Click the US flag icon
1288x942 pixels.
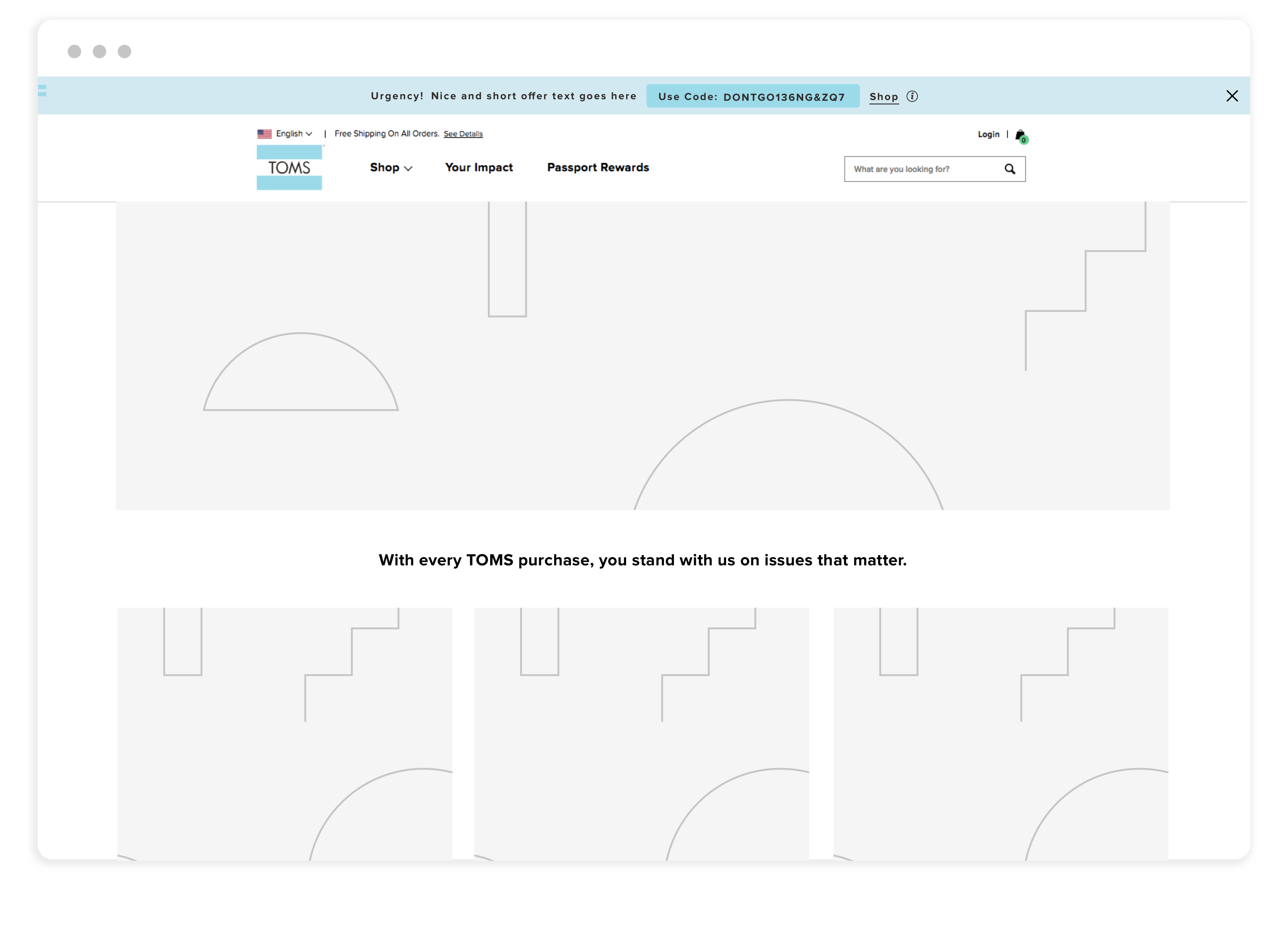click(264, 134)
